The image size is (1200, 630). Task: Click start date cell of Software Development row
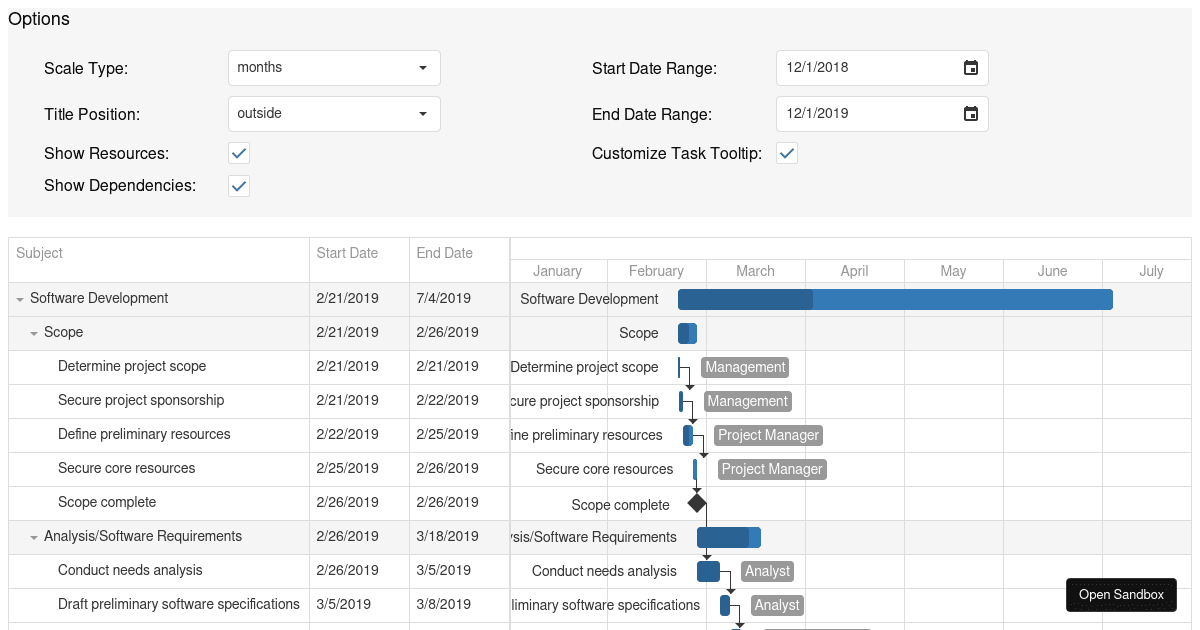point(359,299)
